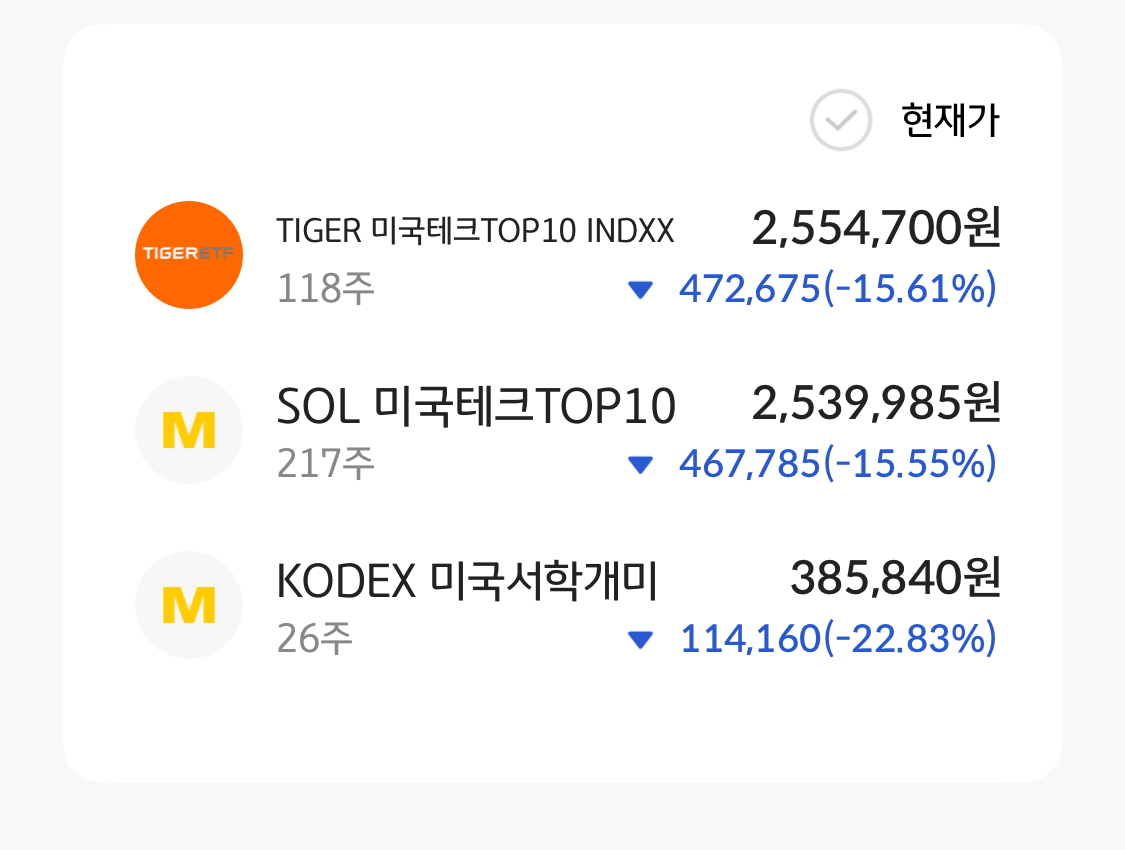Open the orange TIGER ETF logo

point(189,255)
